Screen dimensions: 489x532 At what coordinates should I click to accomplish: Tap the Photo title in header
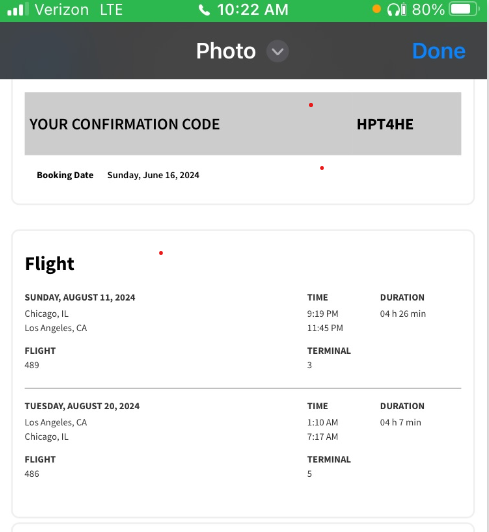click(x=226, y=51)
